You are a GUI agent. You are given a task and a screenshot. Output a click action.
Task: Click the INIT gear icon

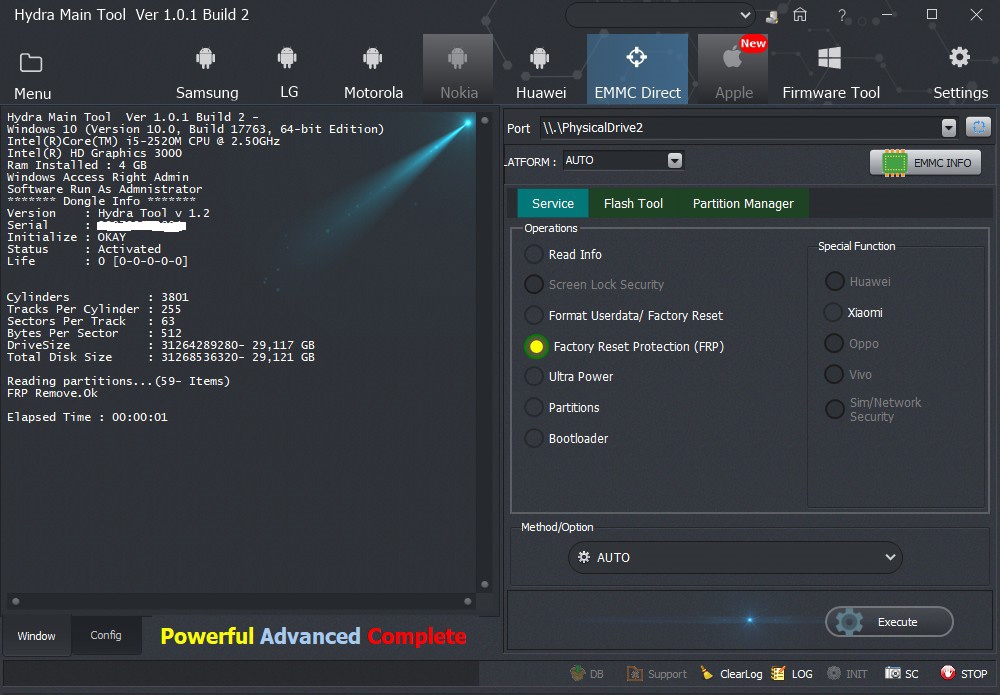[x=834, y=673]
